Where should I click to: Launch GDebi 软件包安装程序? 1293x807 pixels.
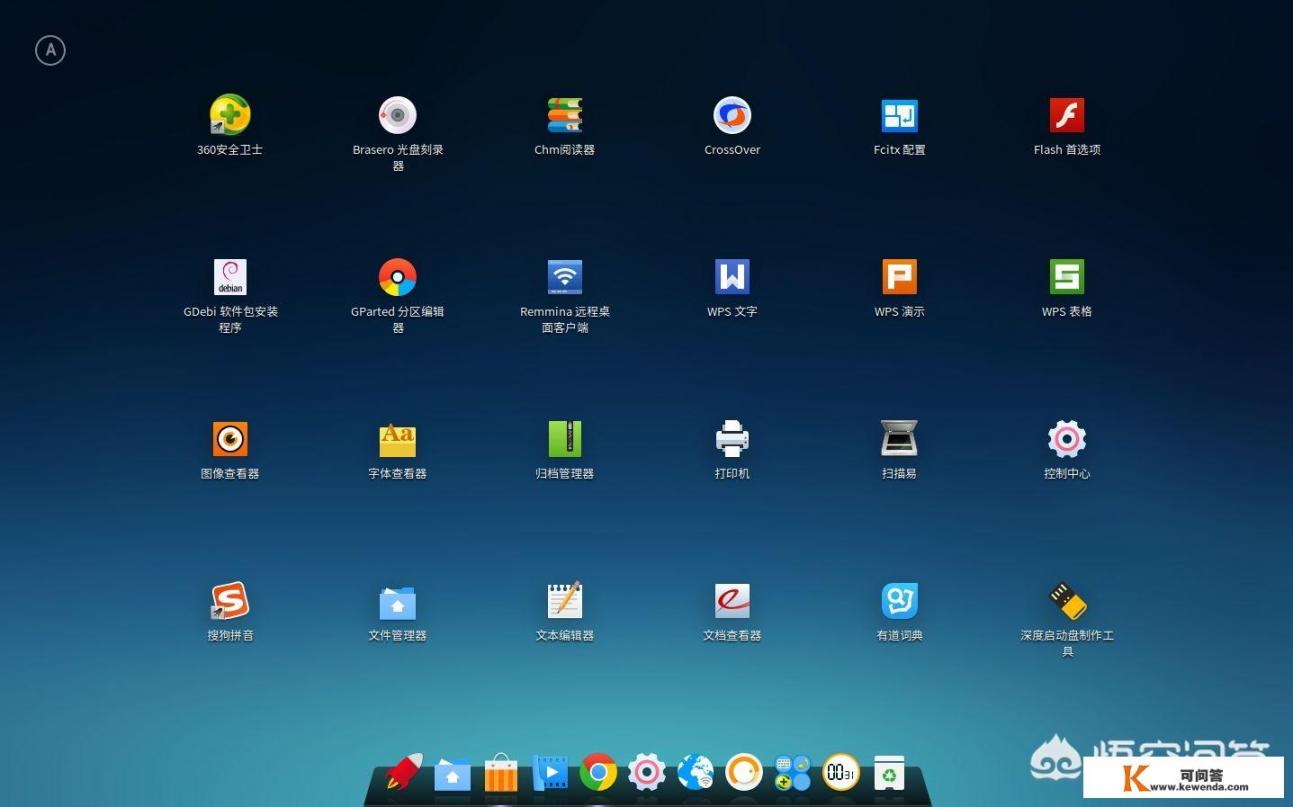tap(230, 277)
